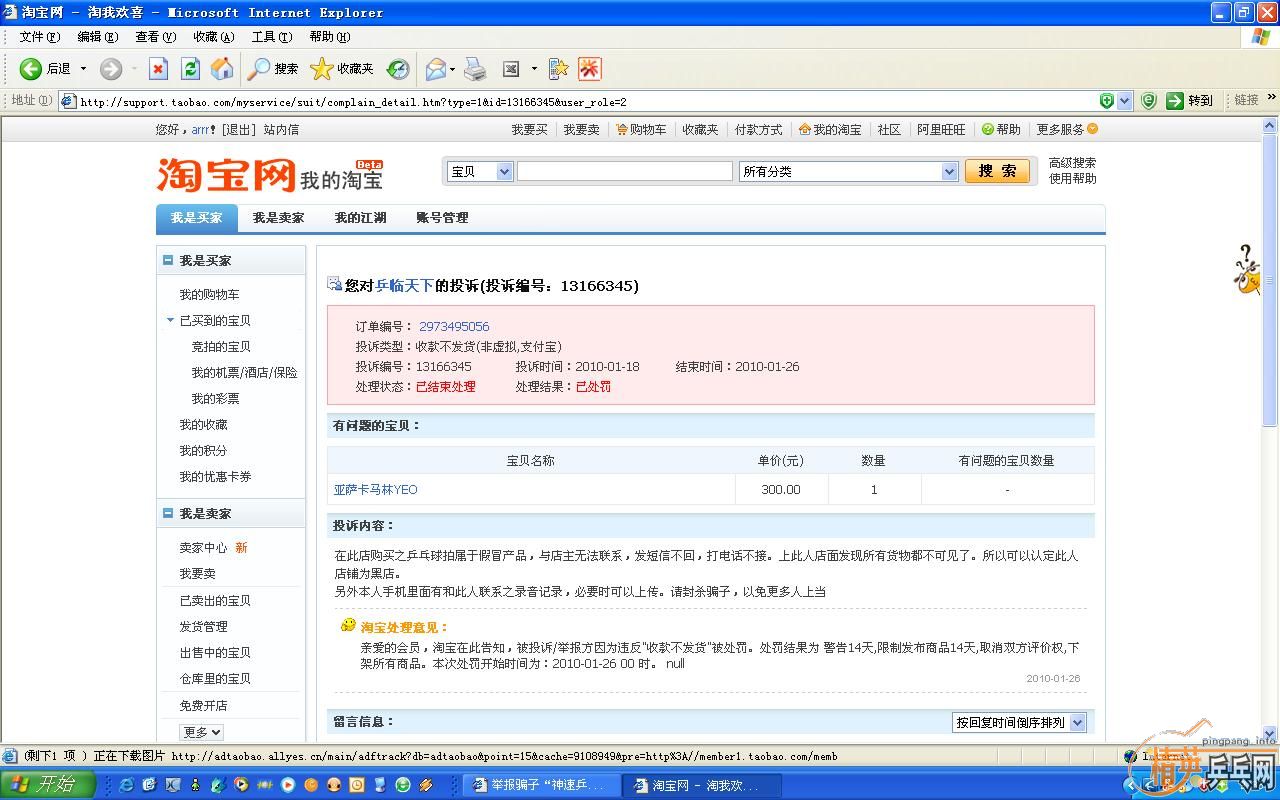
Task: Open the Mail toolbar icon
Action: (x=436, y=69)
